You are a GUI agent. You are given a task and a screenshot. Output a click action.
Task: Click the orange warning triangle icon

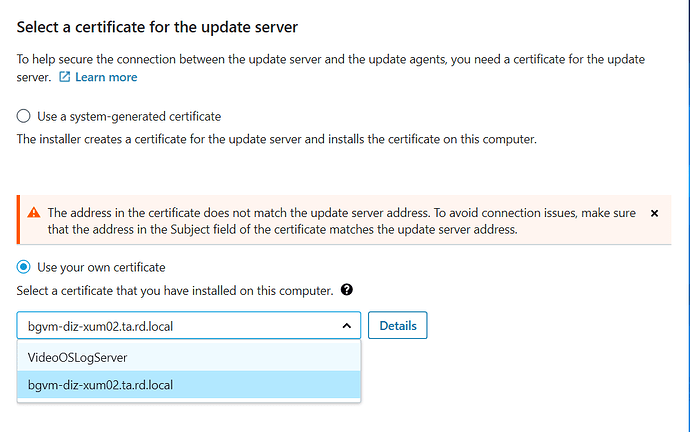point(33,213)
